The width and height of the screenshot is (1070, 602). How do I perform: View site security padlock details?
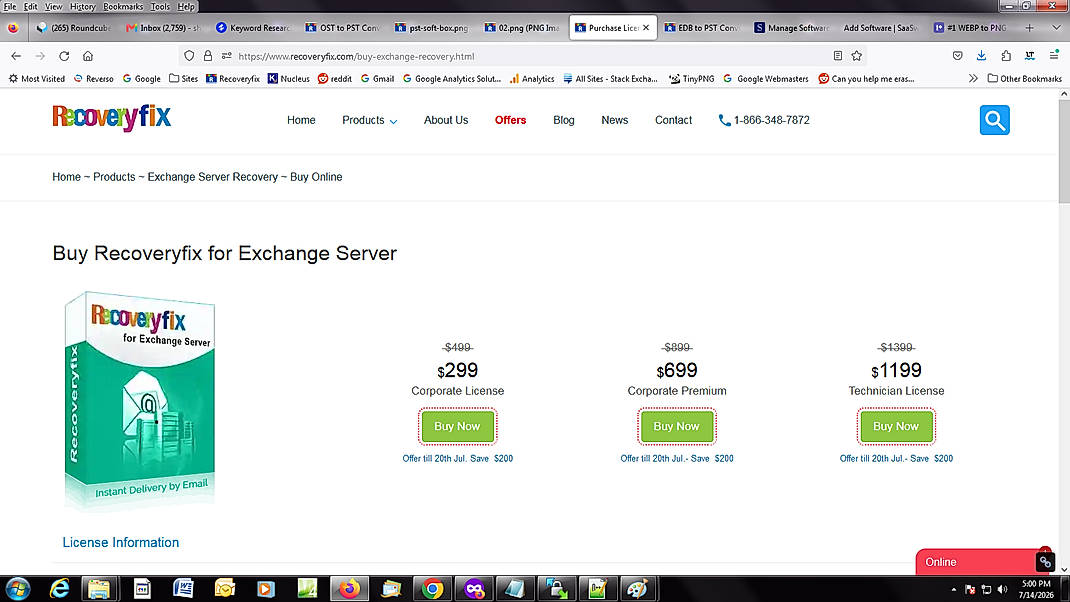pos(207,56)
